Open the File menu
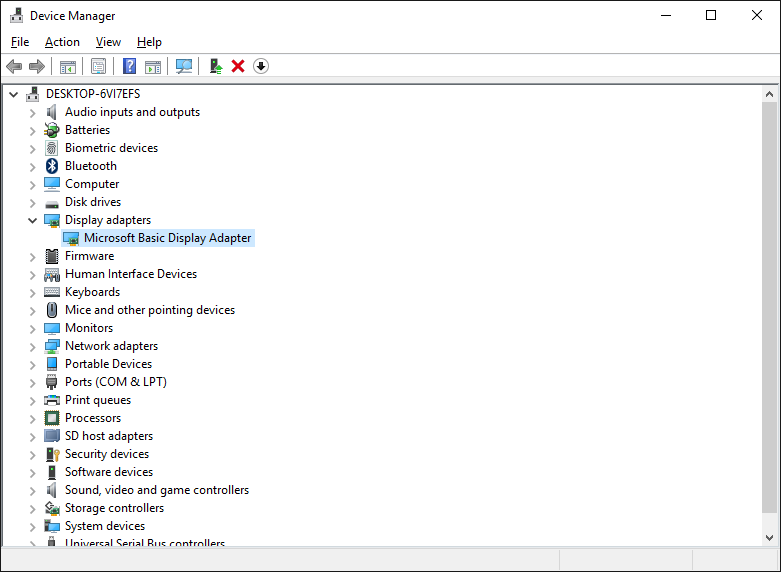The height and width of the screenshot is (572, 781). tap(20, 42)
